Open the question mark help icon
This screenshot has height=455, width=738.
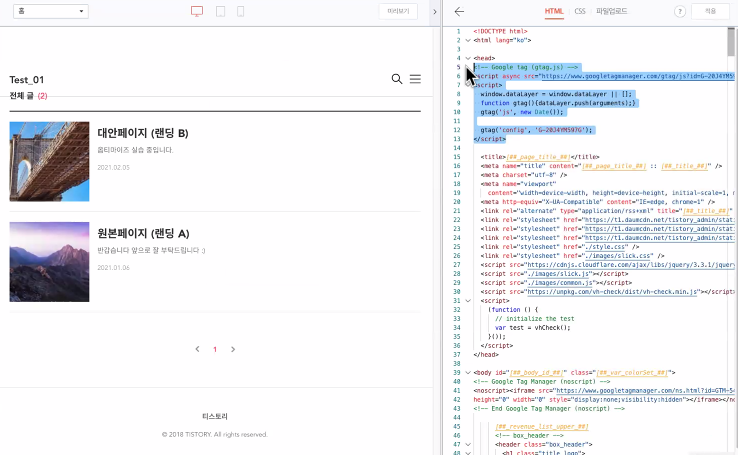[680, 12]
